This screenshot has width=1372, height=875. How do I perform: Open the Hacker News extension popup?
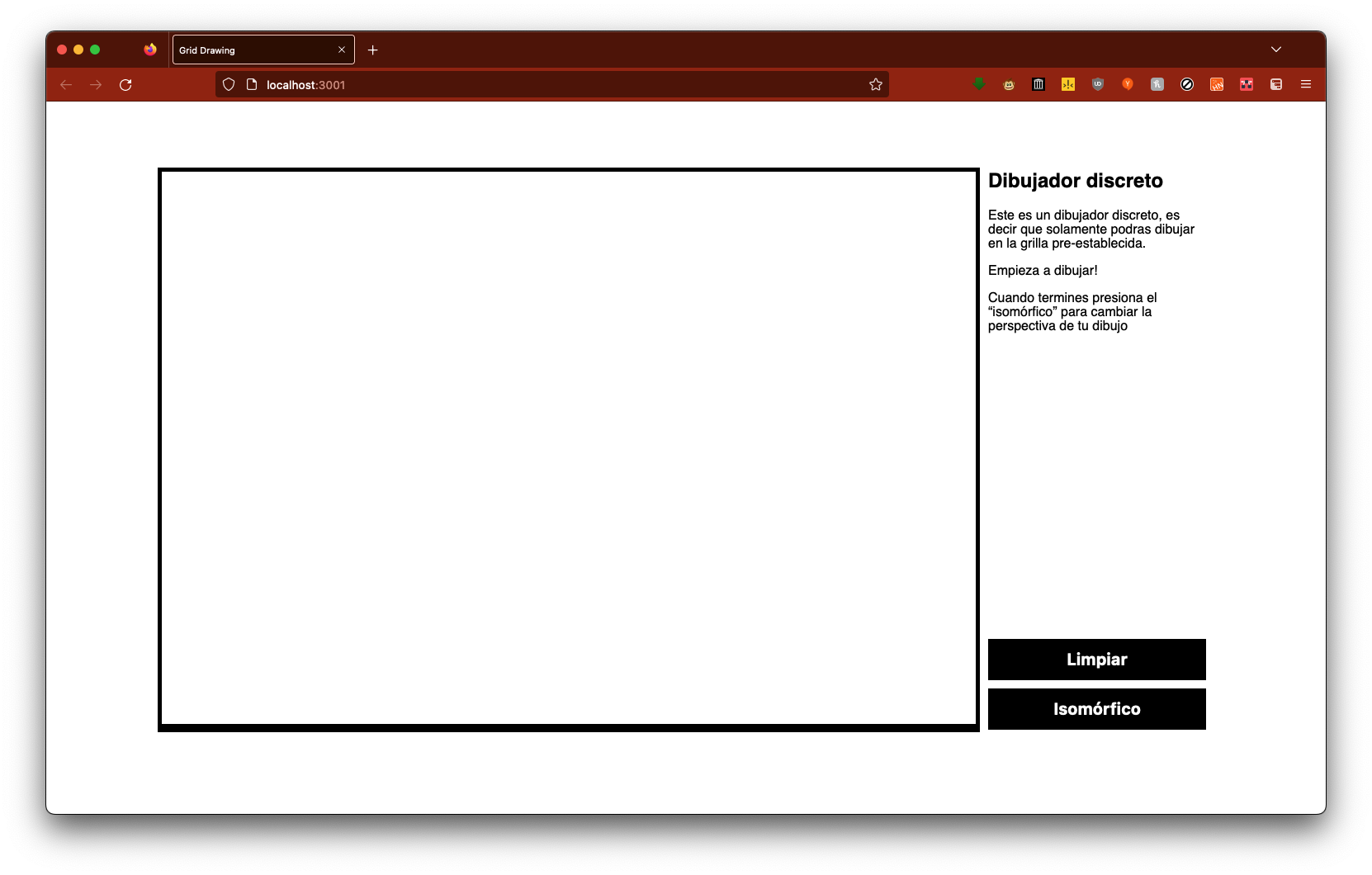point(1216,84)
